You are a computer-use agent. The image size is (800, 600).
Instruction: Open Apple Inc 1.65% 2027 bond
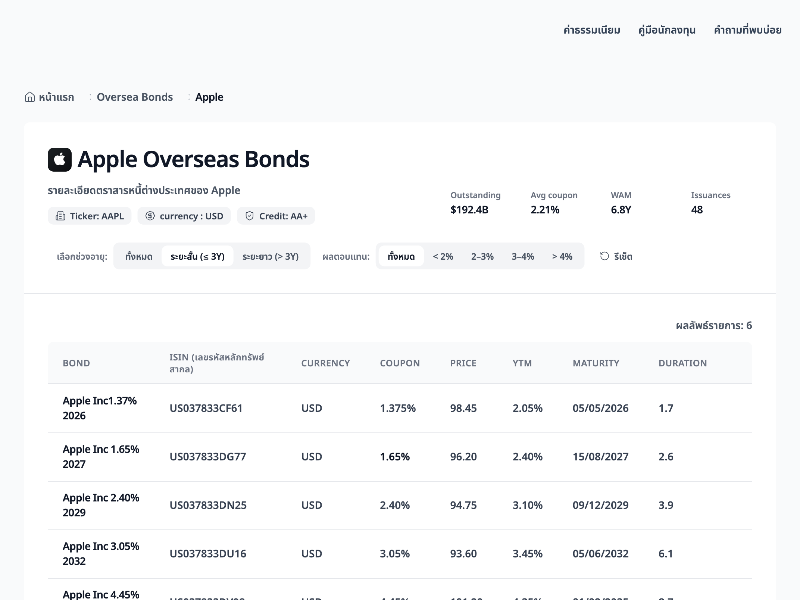pos(101,457)
